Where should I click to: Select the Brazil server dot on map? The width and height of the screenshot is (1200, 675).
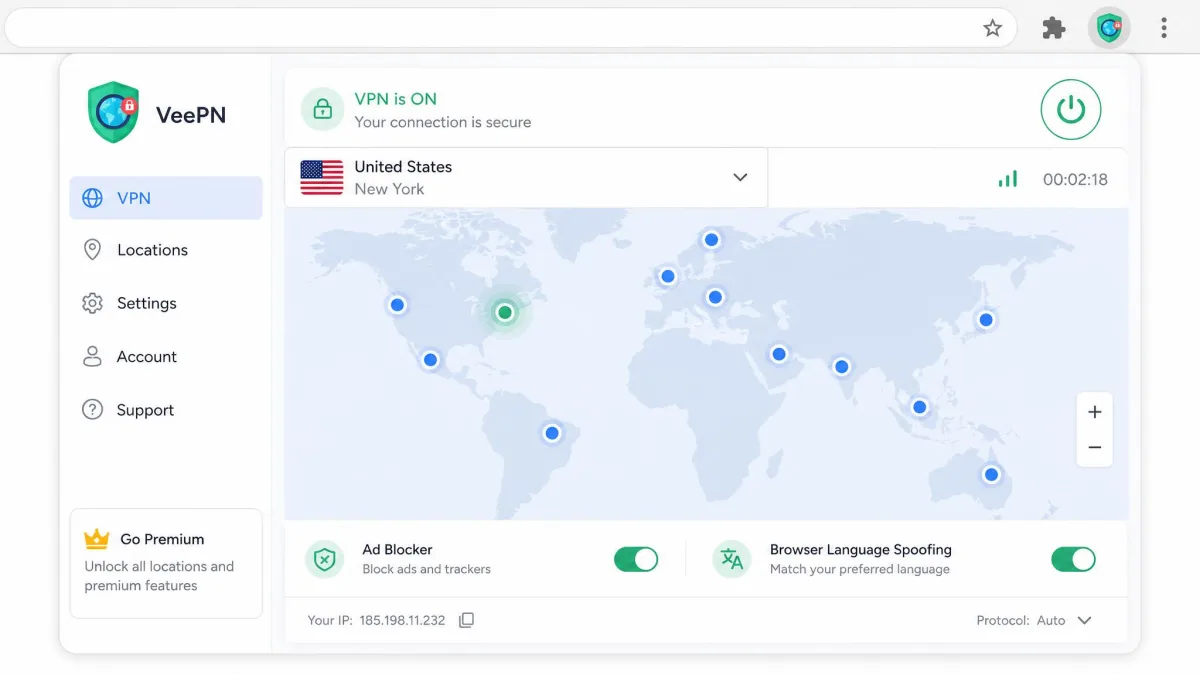[x=552, y=433]
